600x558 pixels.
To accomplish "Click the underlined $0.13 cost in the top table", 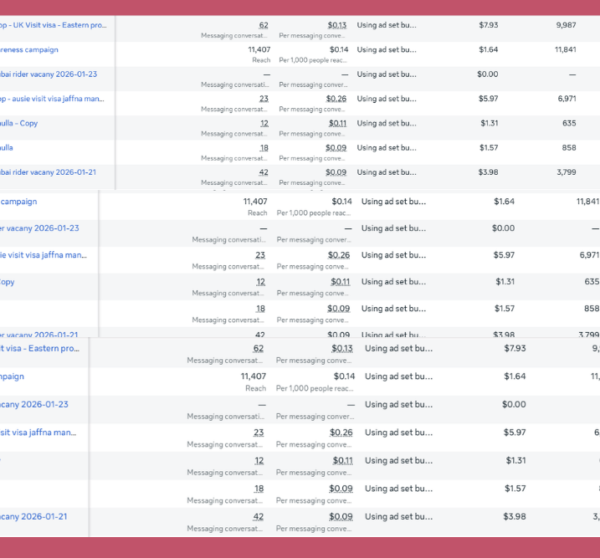I will (x=337, y=24).
